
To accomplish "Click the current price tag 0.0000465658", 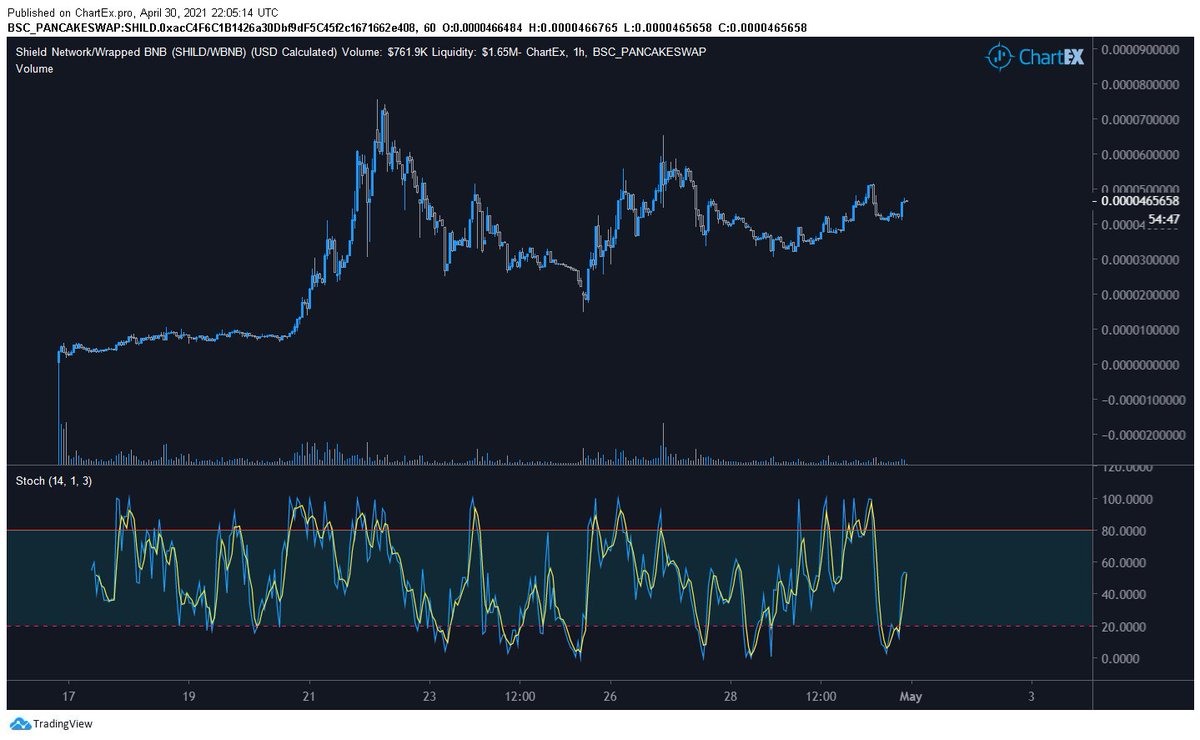I will tap(1141, 200).
